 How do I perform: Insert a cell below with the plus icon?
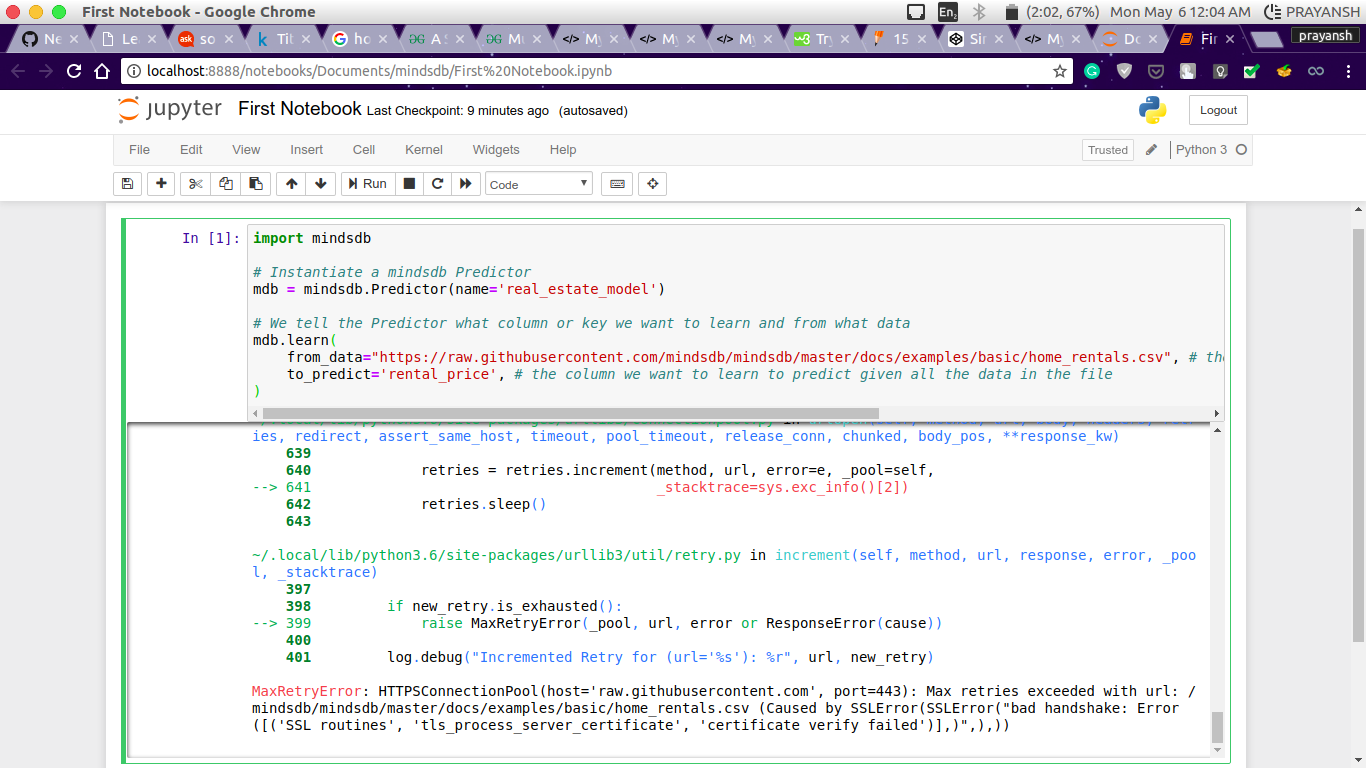pos(161,184)
